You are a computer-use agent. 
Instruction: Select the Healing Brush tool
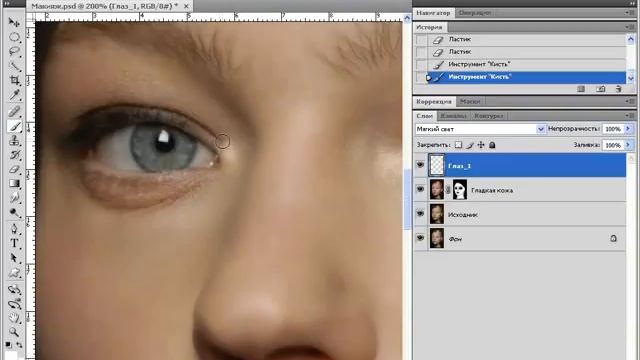click(x=14, y=111)
